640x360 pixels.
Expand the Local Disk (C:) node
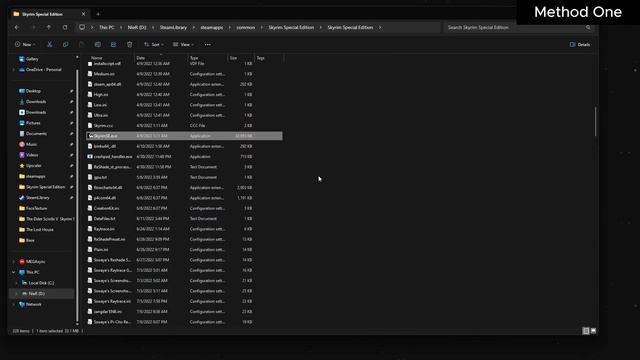click(x=17, y=283)
